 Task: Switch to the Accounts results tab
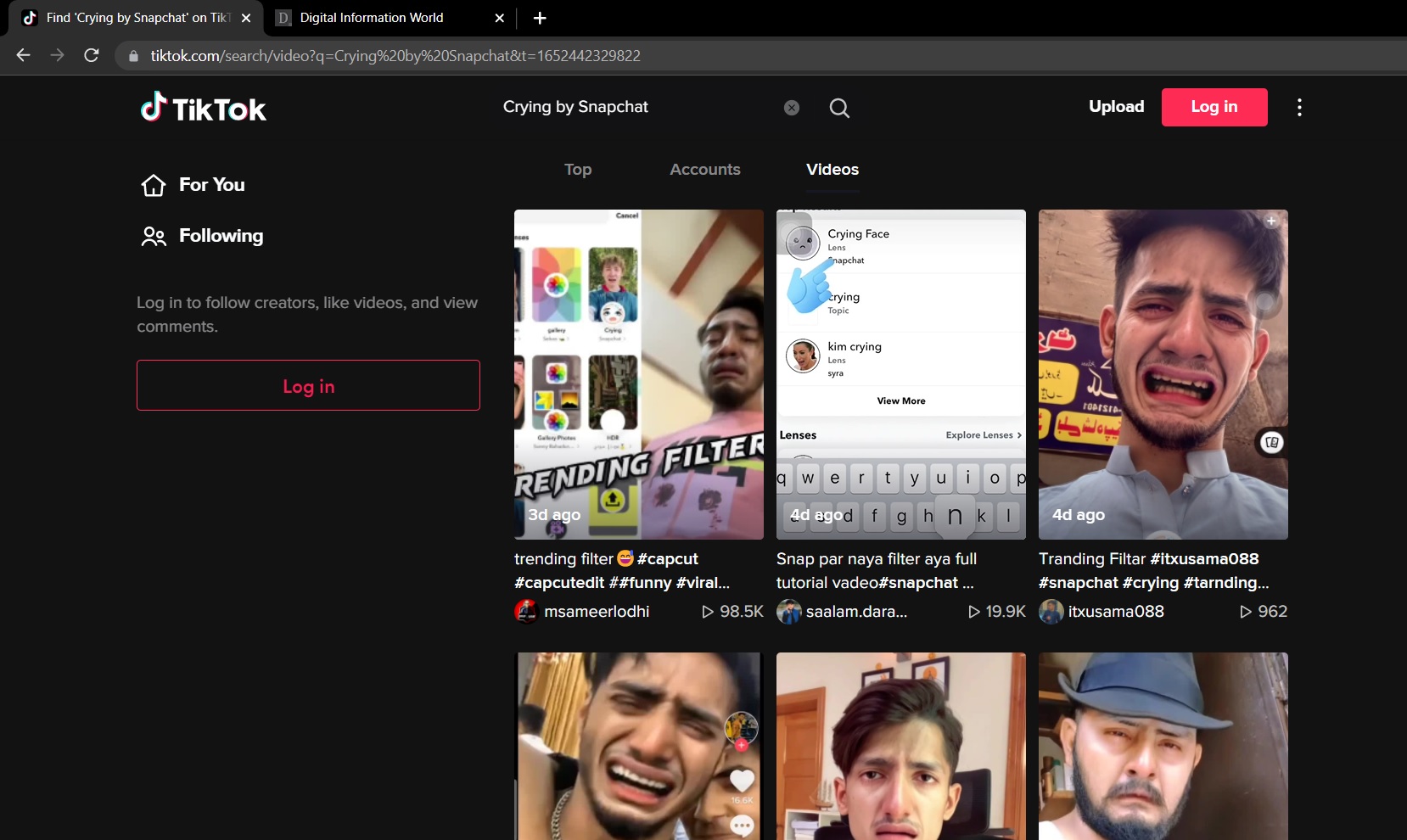[x=705, y=170]
